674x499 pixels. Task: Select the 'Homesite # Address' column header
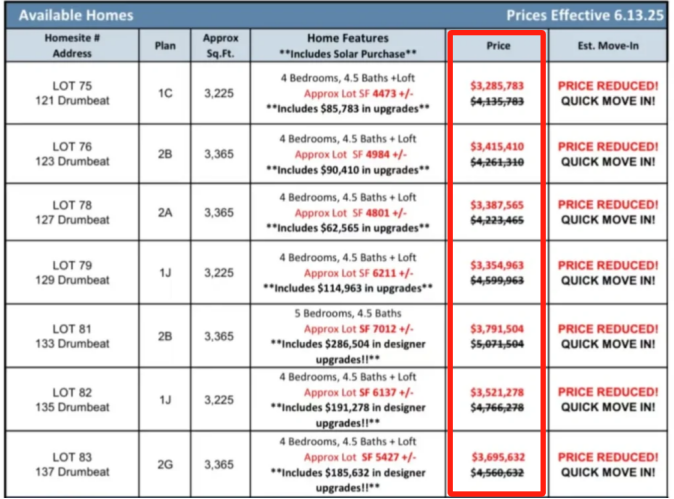click(x=72, y=46)
